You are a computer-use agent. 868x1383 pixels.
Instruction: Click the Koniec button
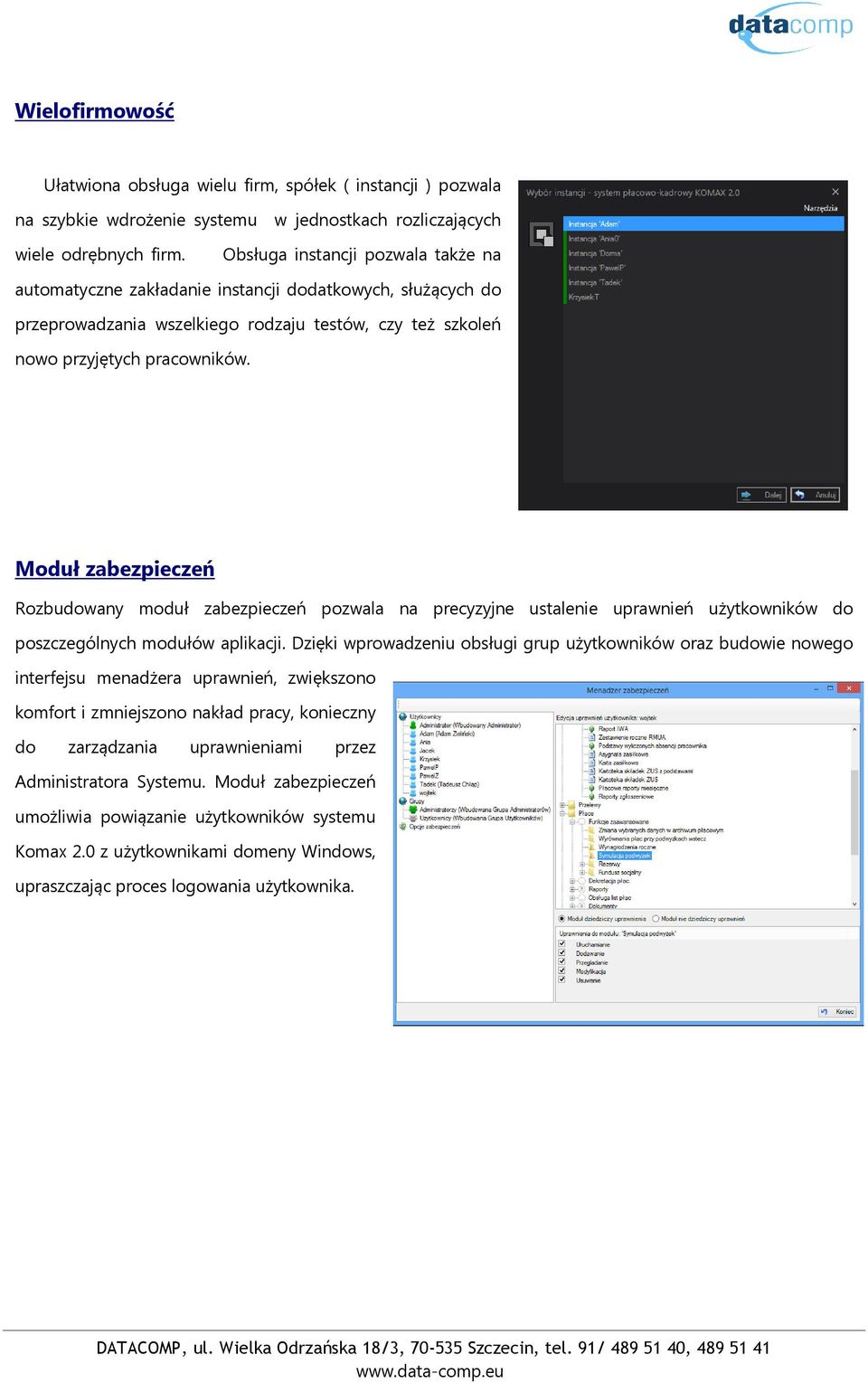(837, 1011)
